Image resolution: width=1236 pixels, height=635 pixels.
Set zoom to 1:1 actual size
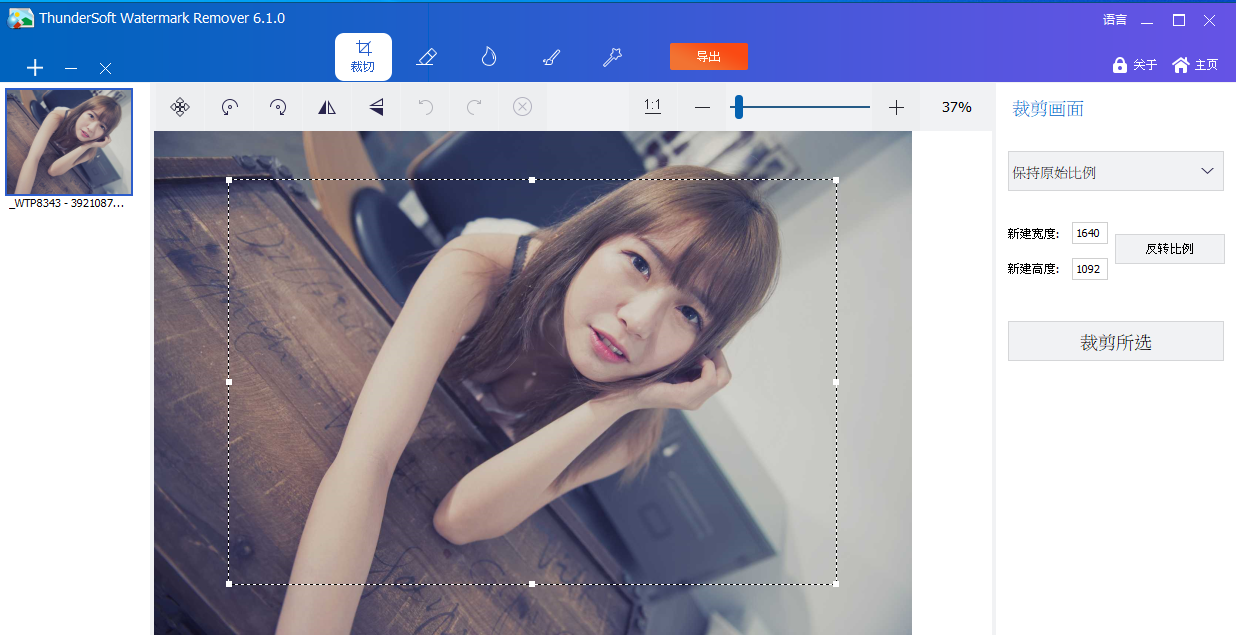(653, 106)
